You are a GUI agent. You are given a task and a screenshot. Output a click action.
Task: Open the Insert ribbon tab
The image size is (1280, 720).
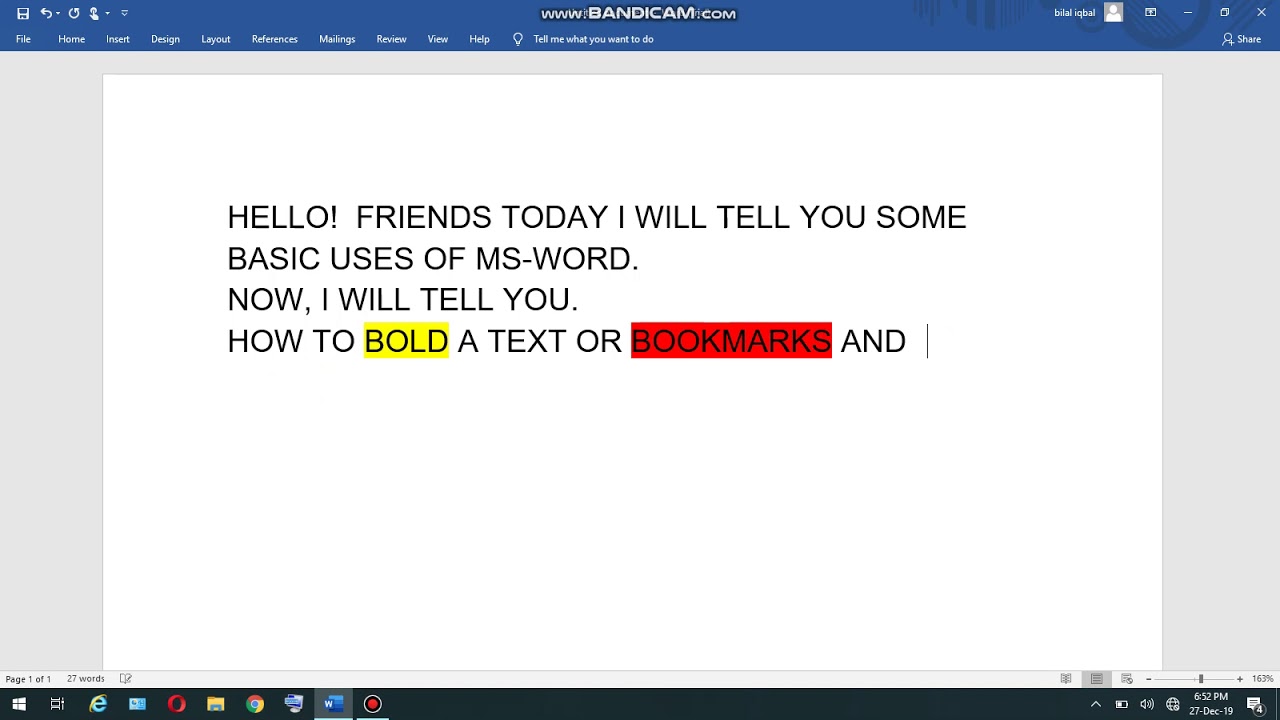point(118,39)
